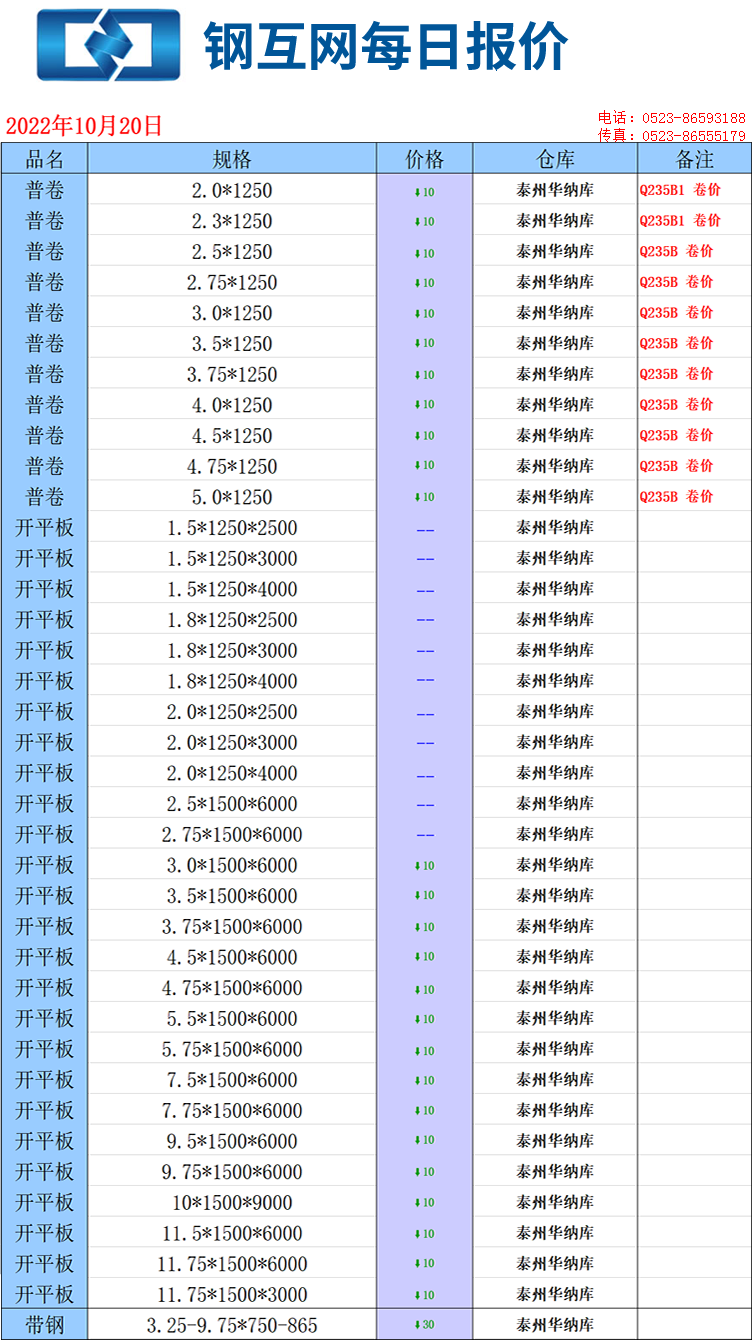The width and height of the screenshot is (752, 1340).
Task: Select spec cell 2.5*1250
Action: tap(232, 252)
